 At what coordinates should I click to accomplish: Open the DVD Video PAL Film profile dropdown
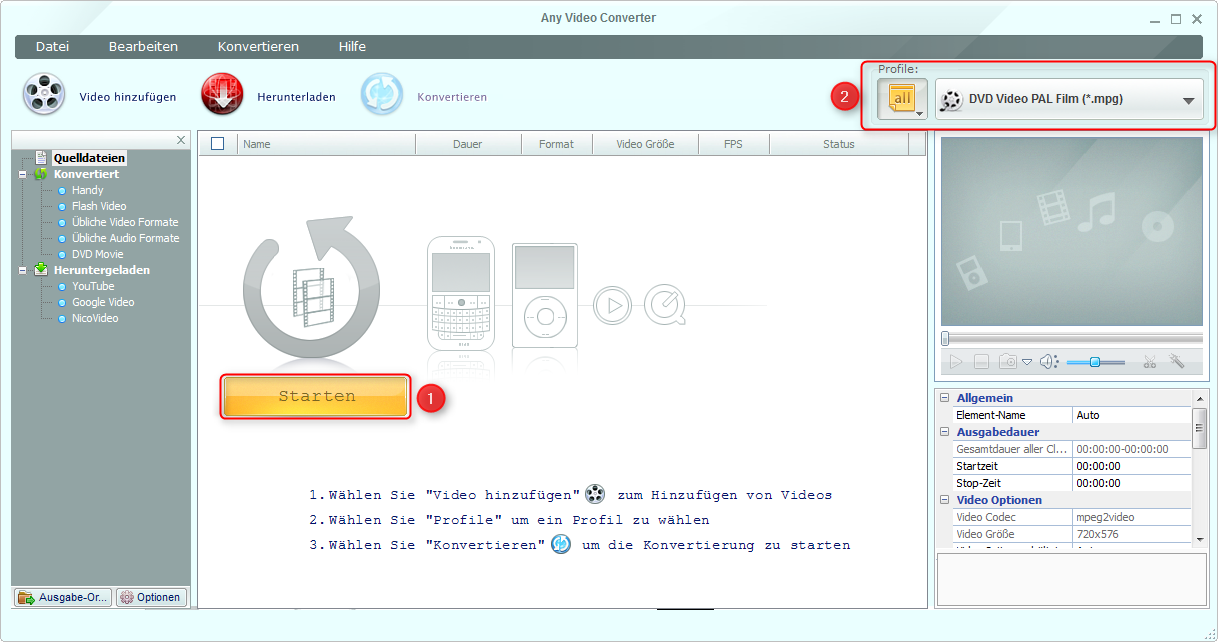pos(1187,98)
